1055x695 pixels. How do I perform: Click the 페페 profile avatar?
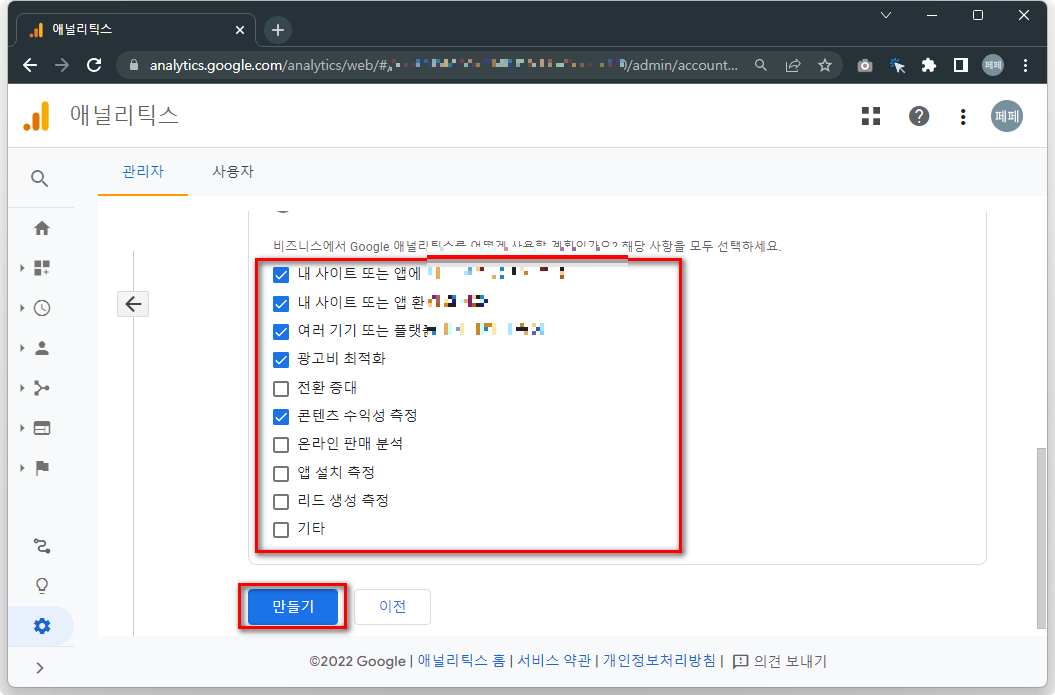1006,115
